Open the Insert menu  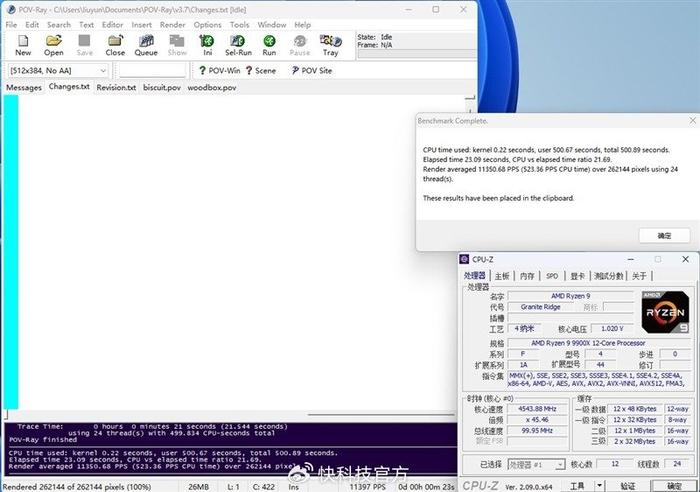click(x=142, y=25)
